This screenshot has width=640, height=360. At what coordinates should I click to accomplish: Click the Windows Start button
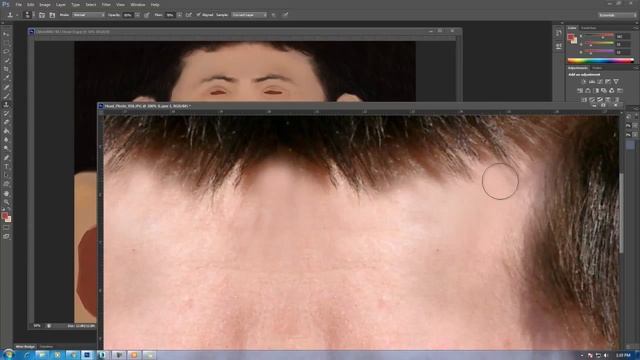pyautogui.click(x=9, y=355)
